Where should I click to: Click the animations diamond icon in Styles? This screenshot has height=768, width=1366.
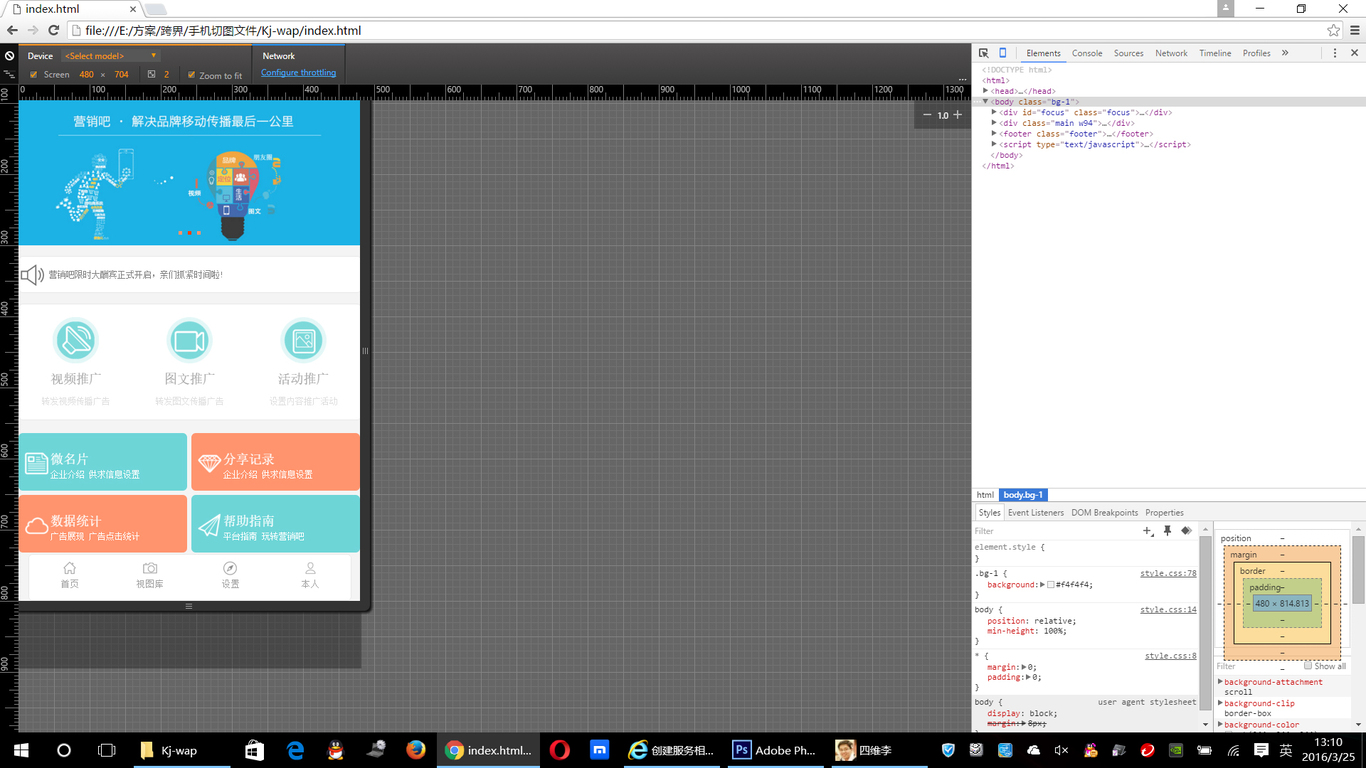click(x=1186, y=531)
